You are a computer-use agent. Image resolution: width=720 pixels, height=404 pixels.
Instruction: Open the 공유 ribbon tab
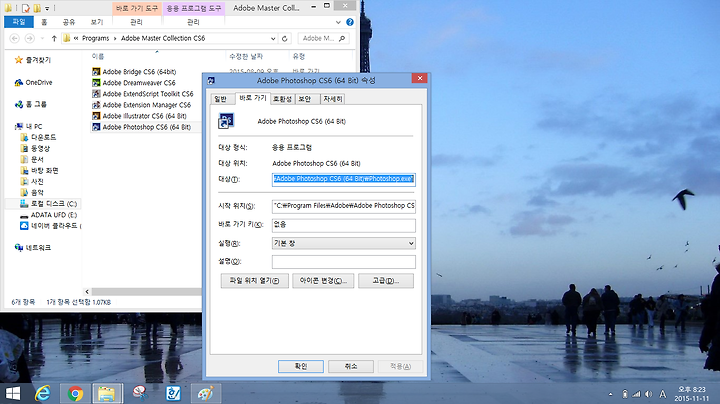(x=69, y=22)
